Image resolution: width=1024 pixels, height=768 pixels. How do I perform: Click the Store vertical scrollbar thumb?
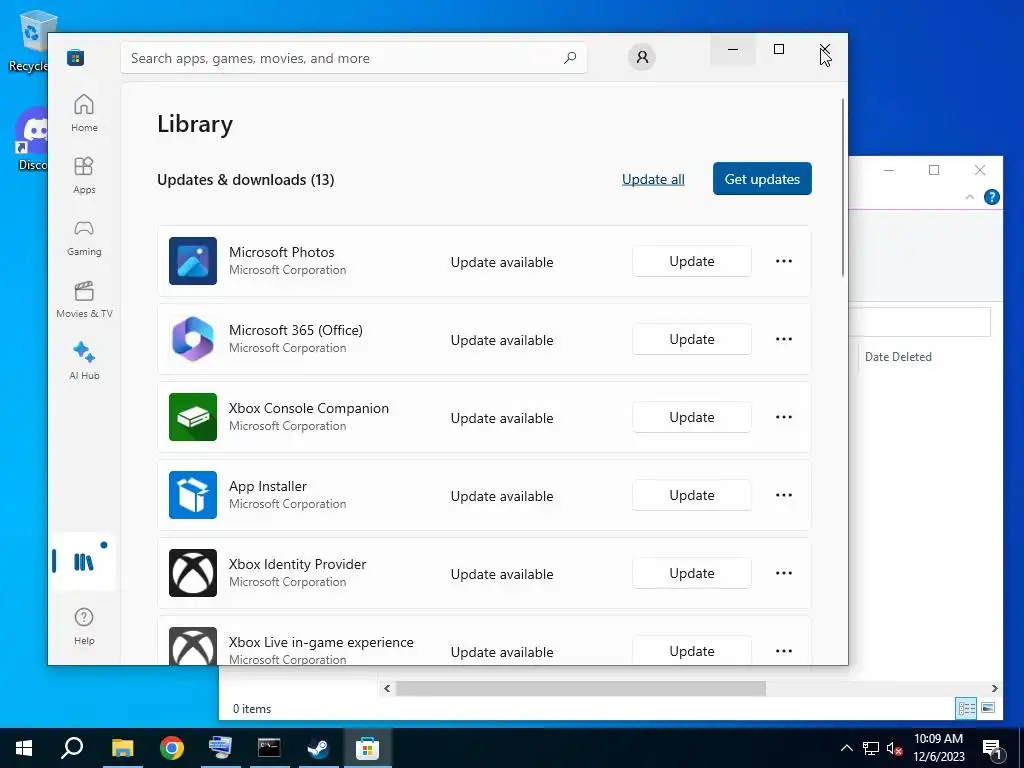[842, 188]
